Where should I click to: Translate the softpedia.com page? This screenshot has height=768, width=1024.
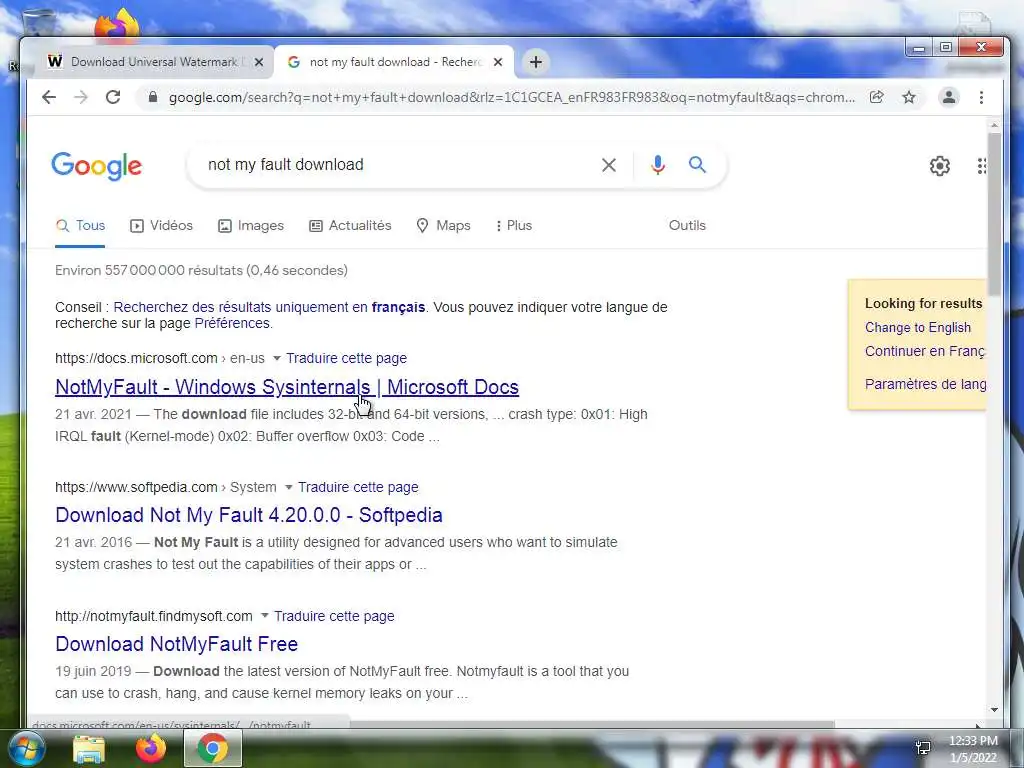(358, 487)
